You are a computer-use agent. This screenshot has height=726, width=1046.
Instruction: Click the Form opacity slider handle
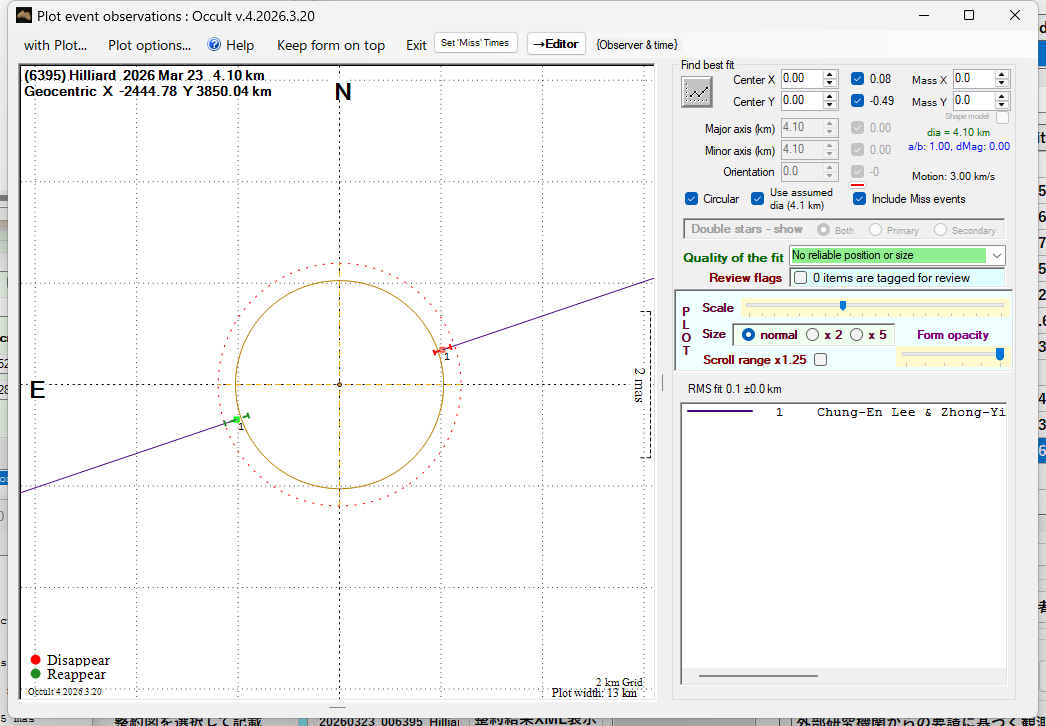pyautogui.click(x=999, y=354)
